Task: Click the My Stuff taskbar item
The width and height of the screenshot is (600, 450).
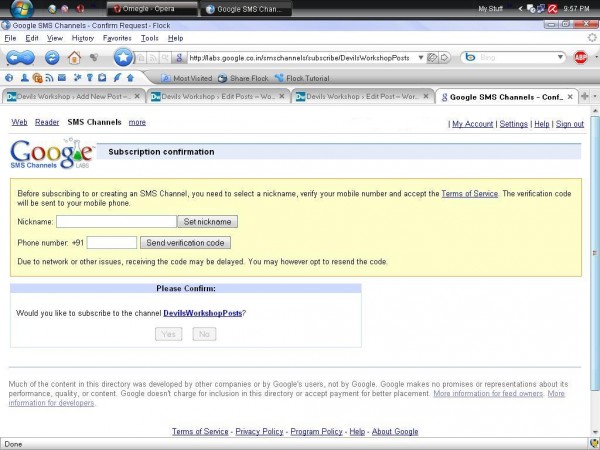Action: (x=490, y=8)
